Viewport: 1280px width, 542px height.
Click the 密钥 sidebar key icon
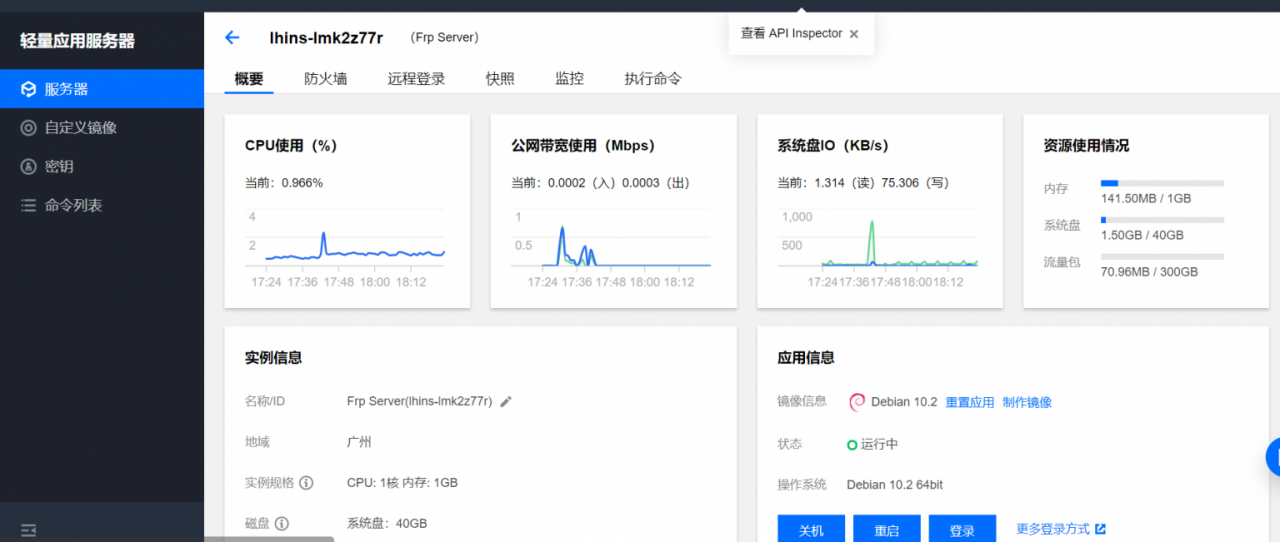pyautogui.click(x=29, y=166)
